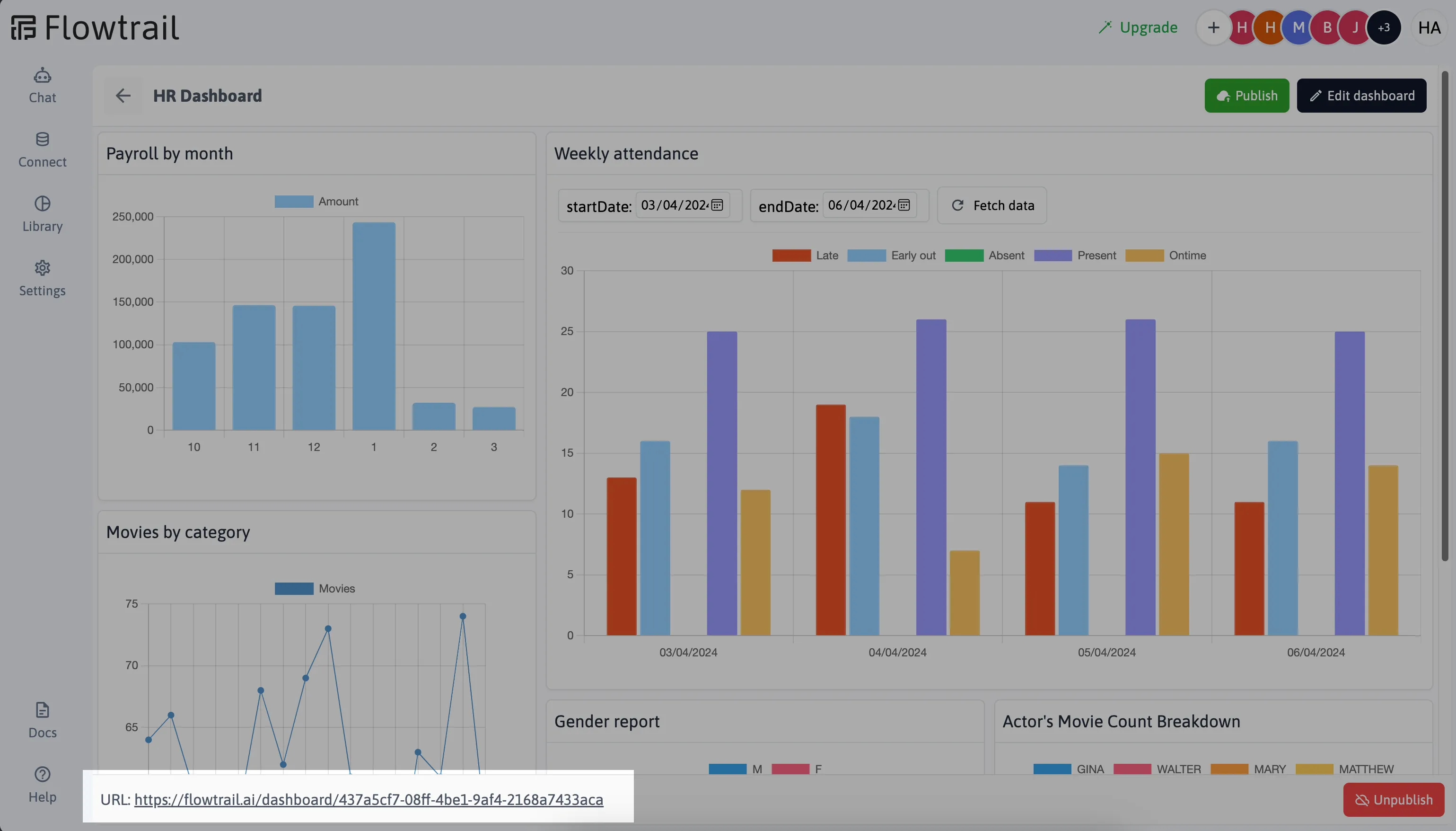Click the Payroll by month heading
Image resolution: width=1456 pixels, height=831 pixels.
(169, 153)
